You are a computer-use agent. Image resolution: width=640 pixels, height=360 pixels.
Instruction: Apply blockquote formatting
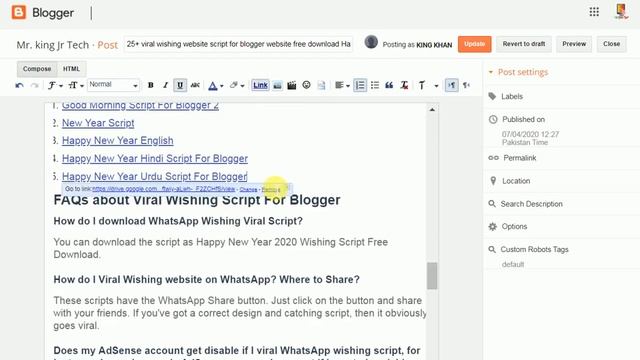pyautogui.click(x=389, y=85)
